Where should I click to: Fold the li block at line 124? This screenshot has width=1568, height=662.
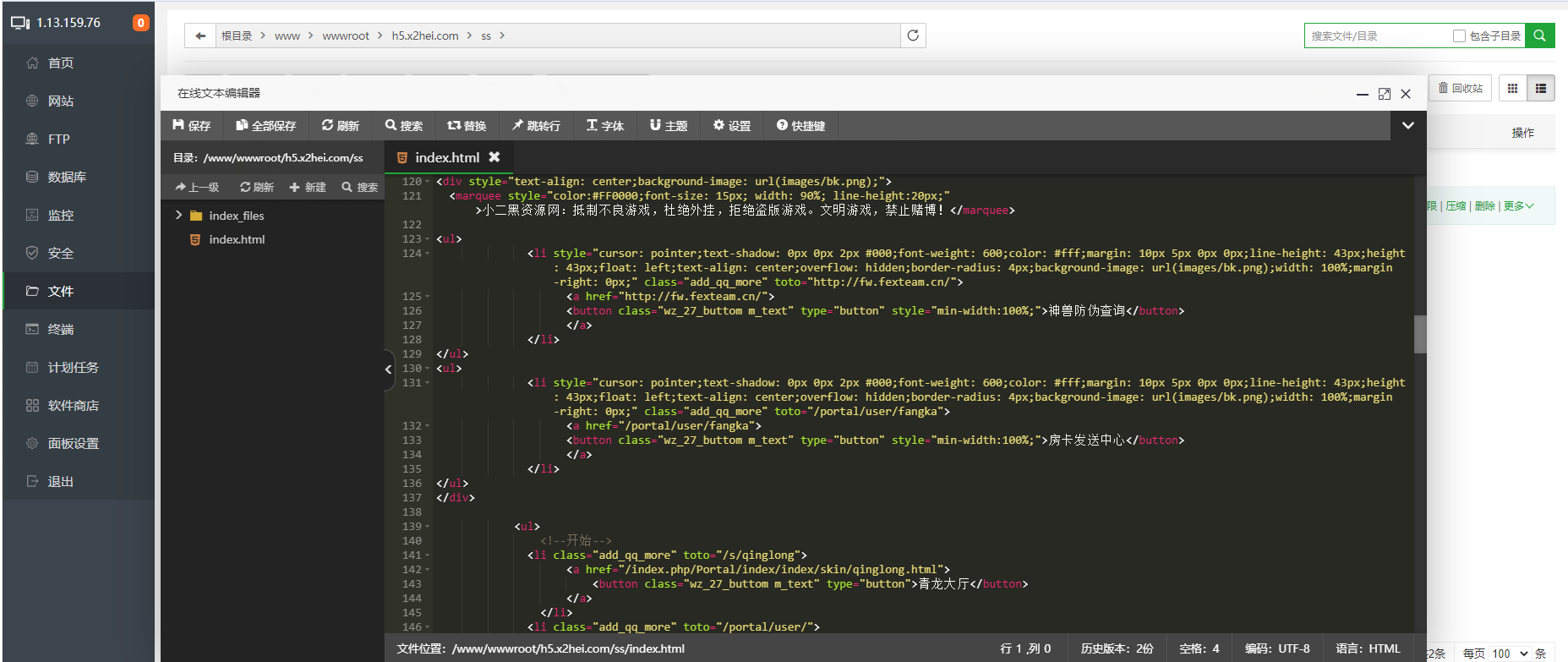pyautogui.click(x=428, y=254)
